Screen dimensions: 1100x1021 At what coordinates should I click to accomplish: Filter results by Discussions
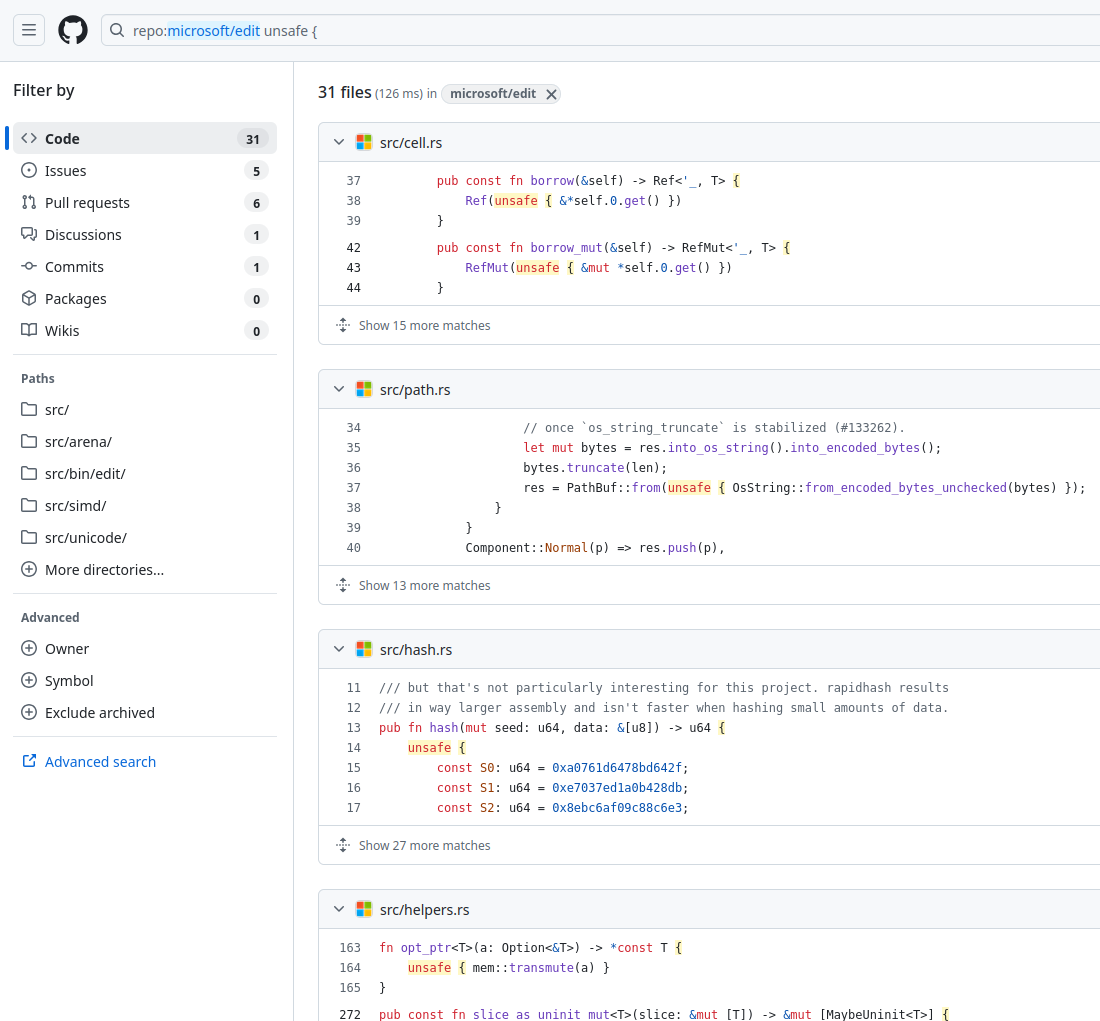[x=145, y=234]
